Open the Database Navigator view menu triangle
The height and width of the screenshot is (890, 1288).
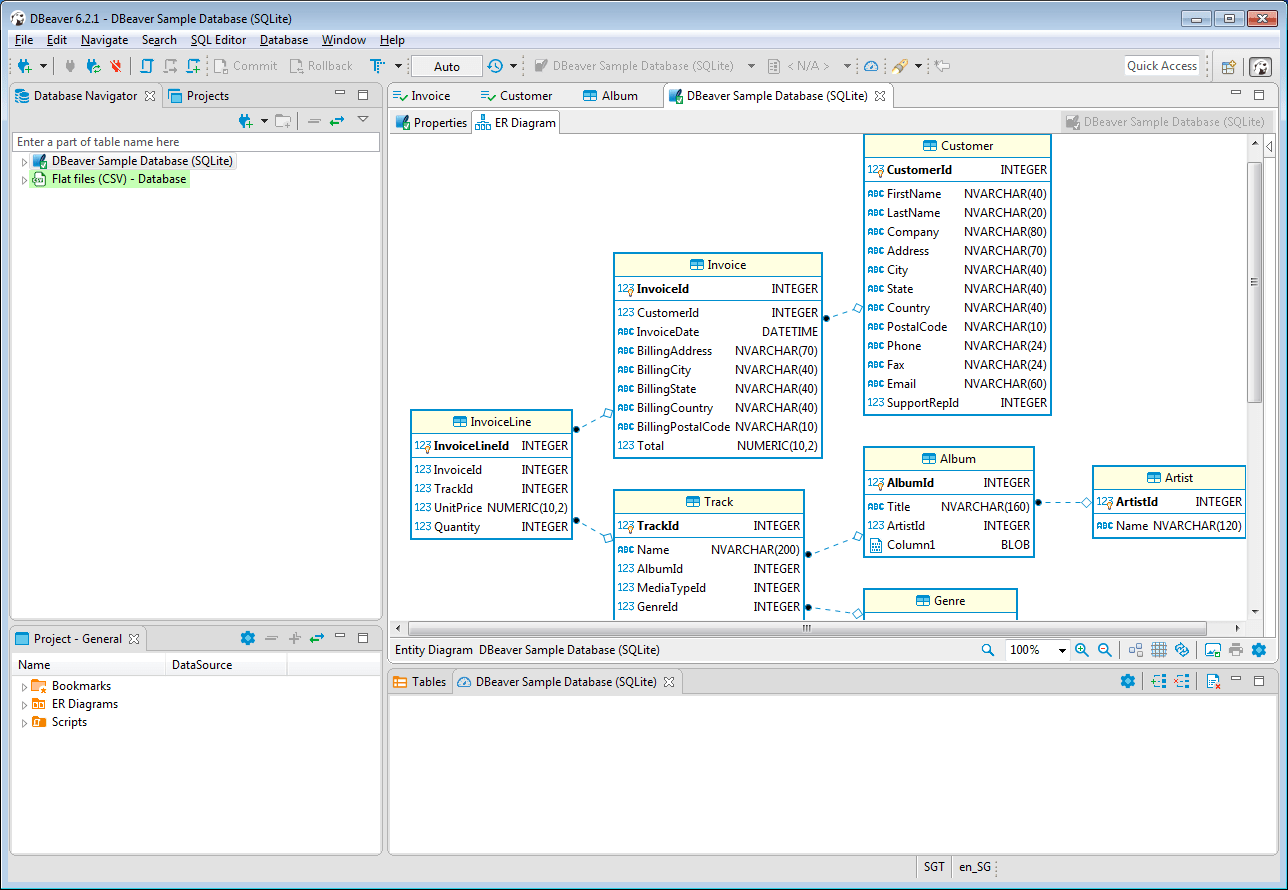363,120
